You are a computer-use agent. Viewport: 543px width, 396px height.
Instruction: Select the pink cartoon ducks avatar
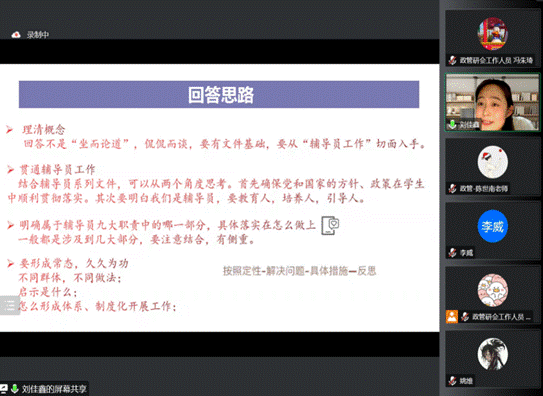(x=492, y=290)
